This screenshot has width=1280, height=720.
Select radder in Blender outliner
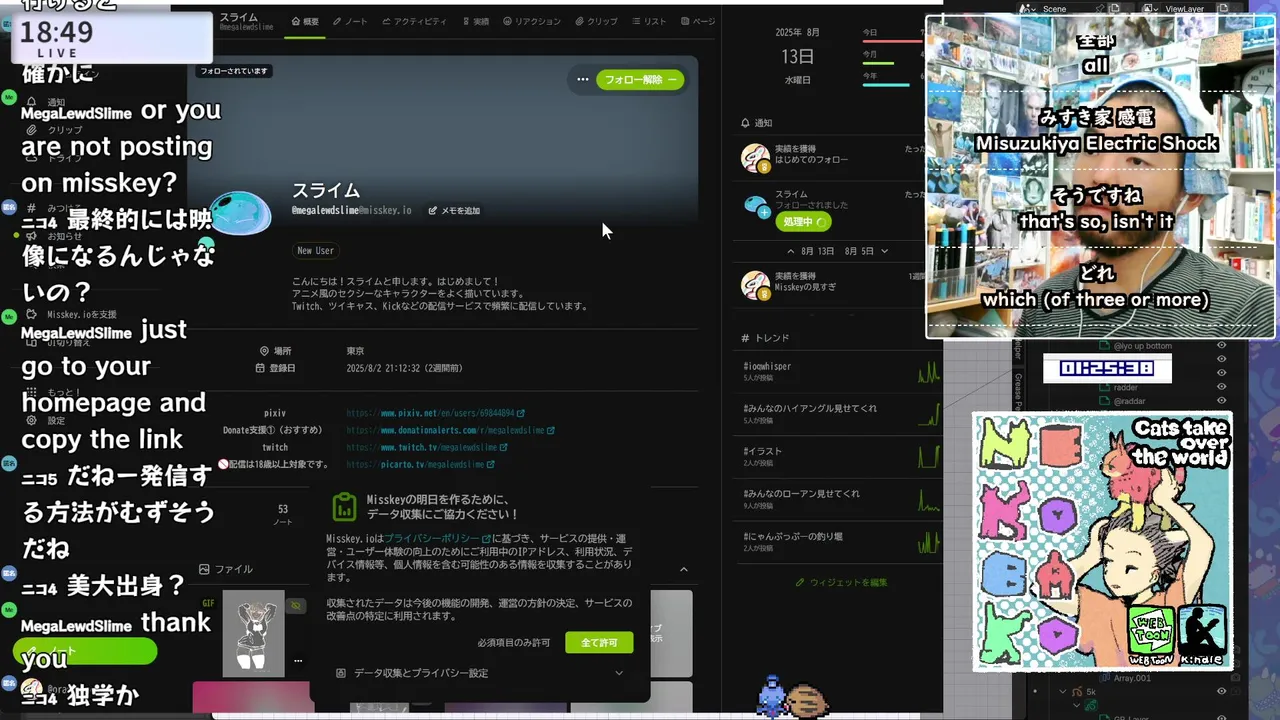click(x=1125, y=387)
